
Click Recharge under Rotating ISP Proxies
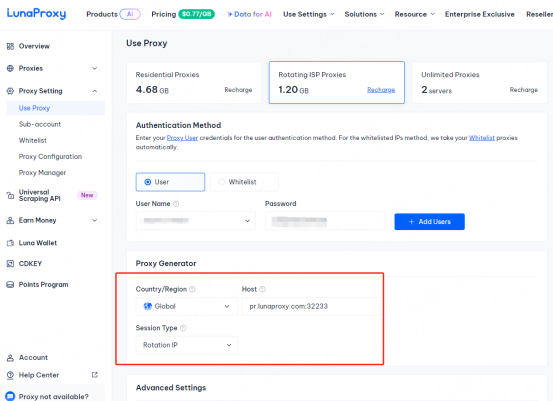[x=381, y=90]
